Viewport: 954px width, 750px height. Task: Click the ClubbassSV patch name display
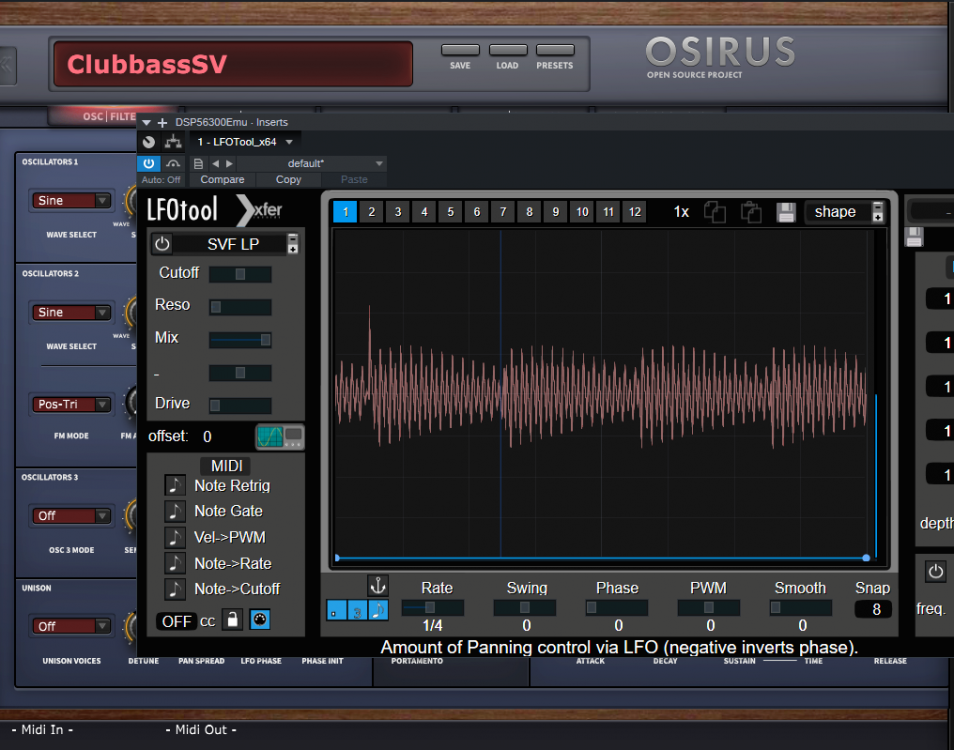[x=233, y=64]
